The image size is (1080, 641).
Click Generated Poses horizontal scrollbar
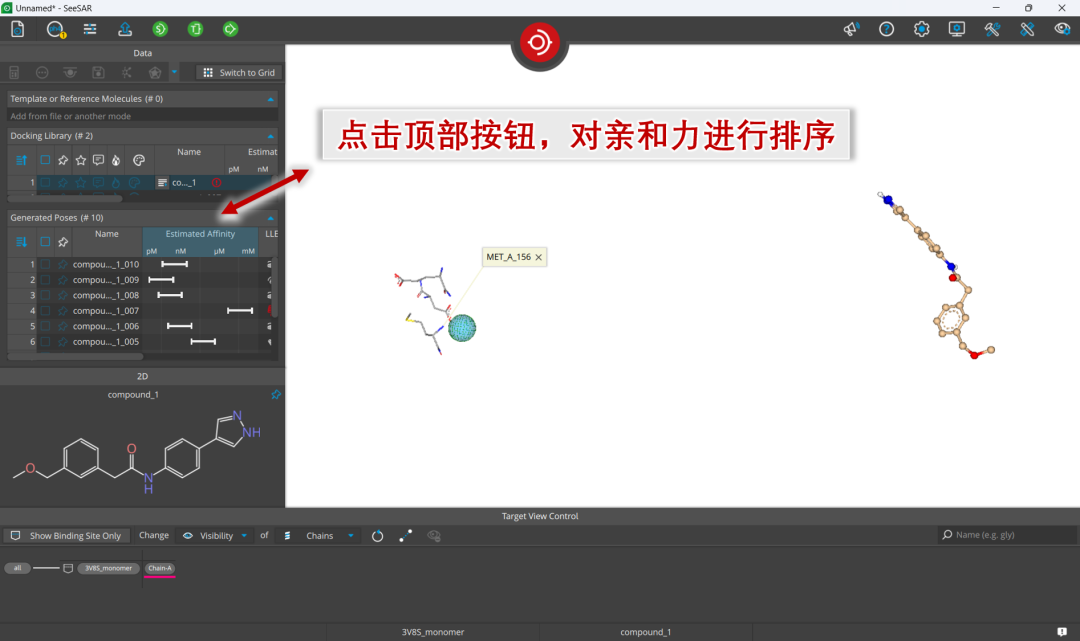[x=75, y=357]
